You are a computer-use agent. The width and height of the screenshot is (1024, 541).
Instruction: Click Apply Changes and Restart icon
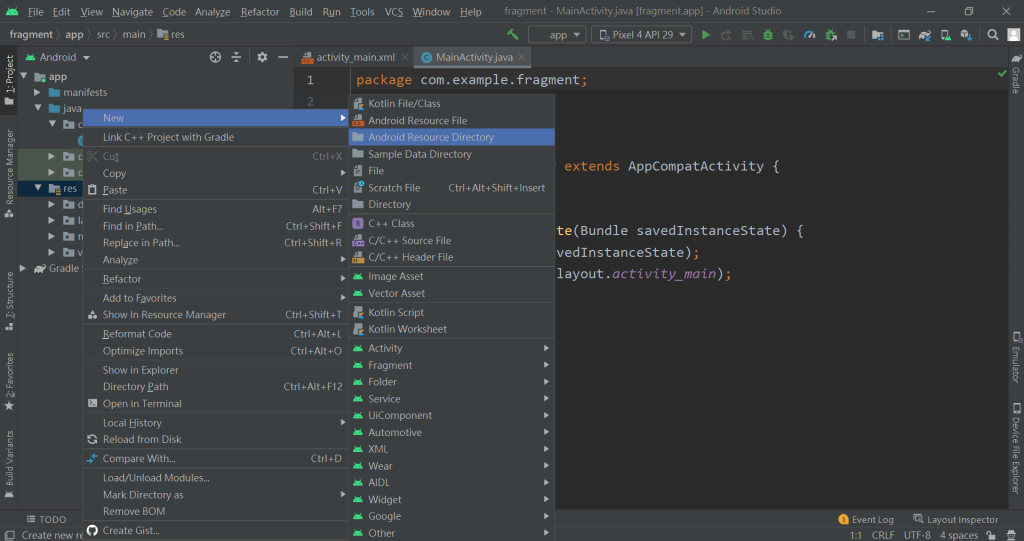point(726,35)
